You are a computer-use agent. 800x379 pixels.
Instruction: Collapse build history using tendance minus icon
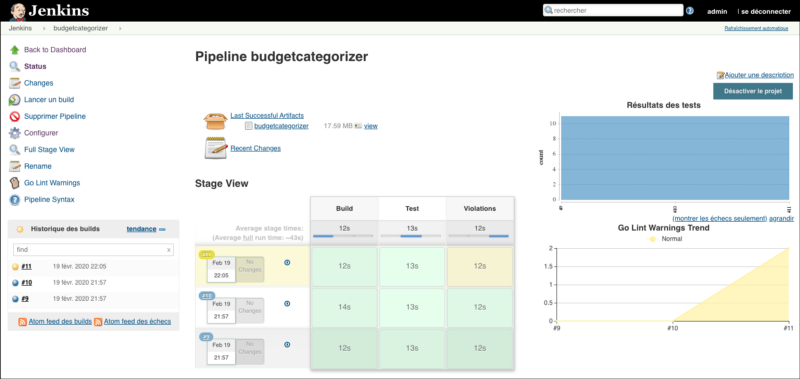coord(162,230)
